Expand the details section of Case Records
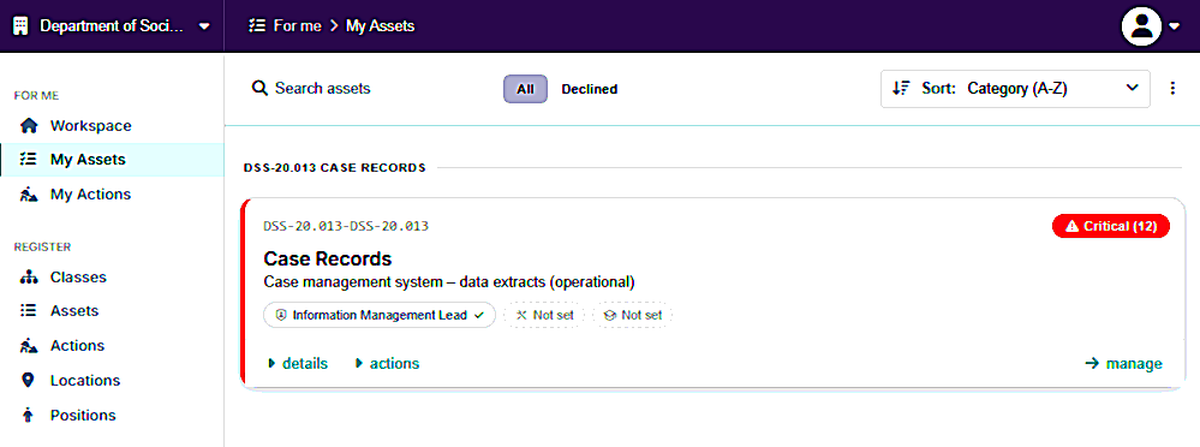Viewport: 1200px width, 447px height. [298, 363]
